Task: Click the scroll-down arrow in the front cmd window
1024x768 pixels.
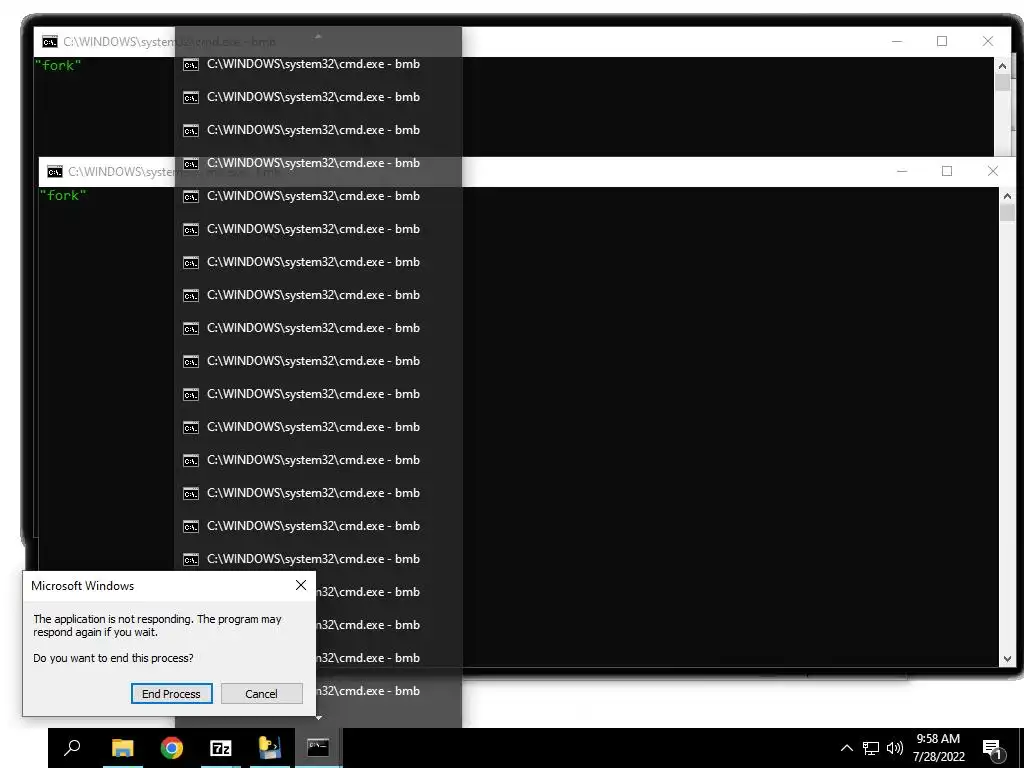Action: coord(1007,659)
